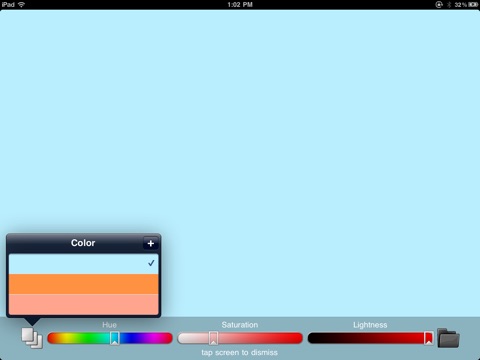480x360 pixels.
Task: Click the 'tap screen to dismiss' text
Action: tap(239, 353)
